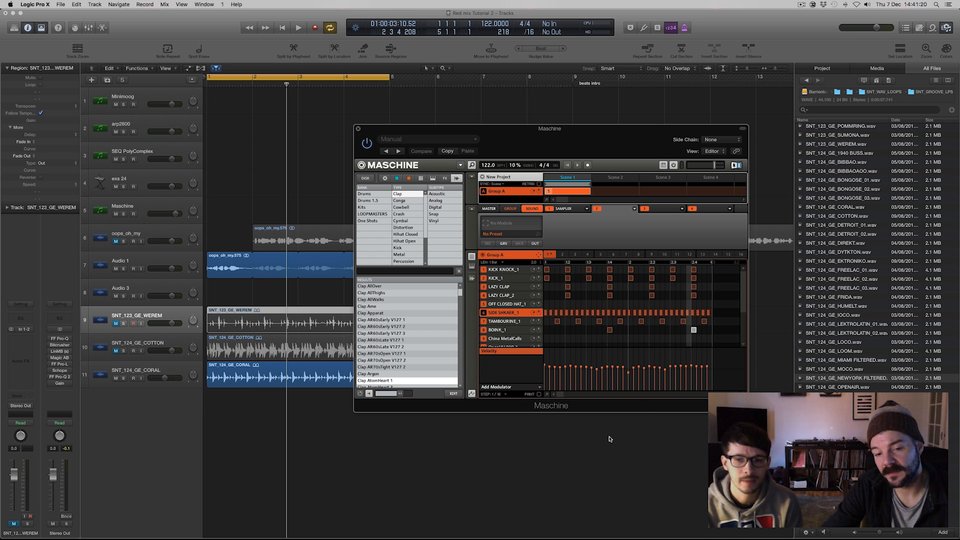Solo the arp2600 track
Image resolution: width=960 pixels, height=540 pixels.
(124, 131)
